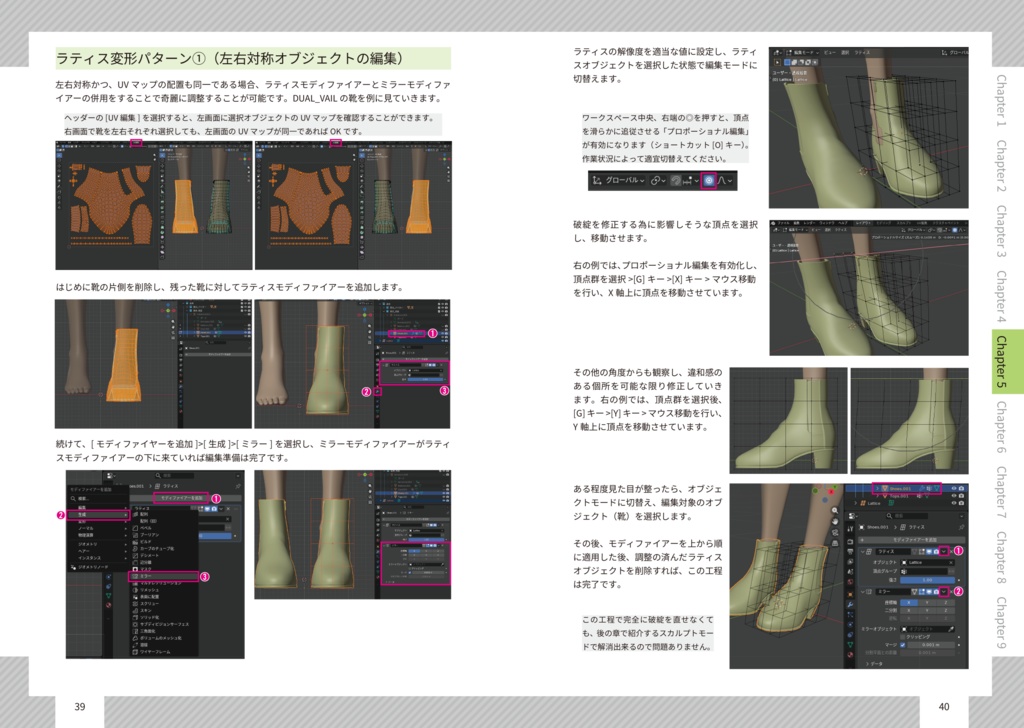Open the ビュー menu in the viewport header
The width and height of the screenshot is (1024, 728).
point(829,52)
